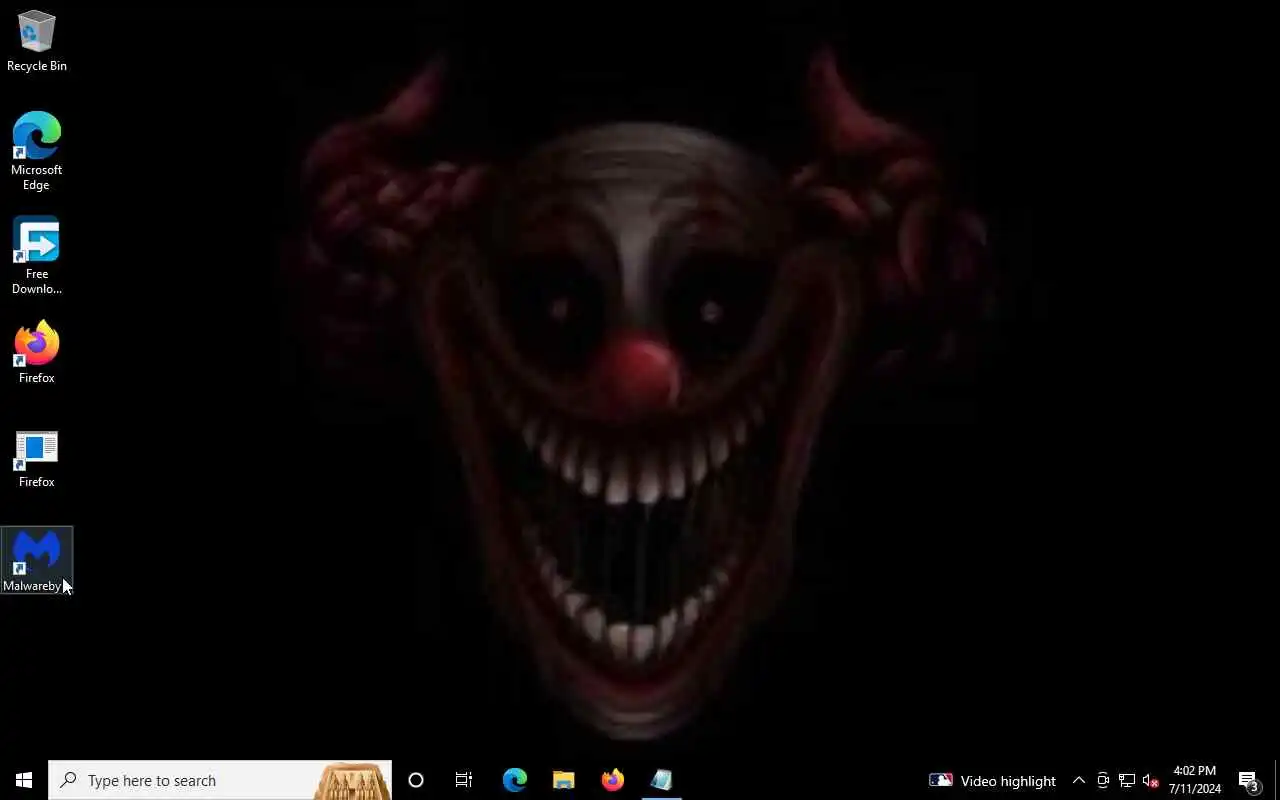1280x800 pixels.
Task: Click the 'Type here to search' box
Action: (220, 780)
